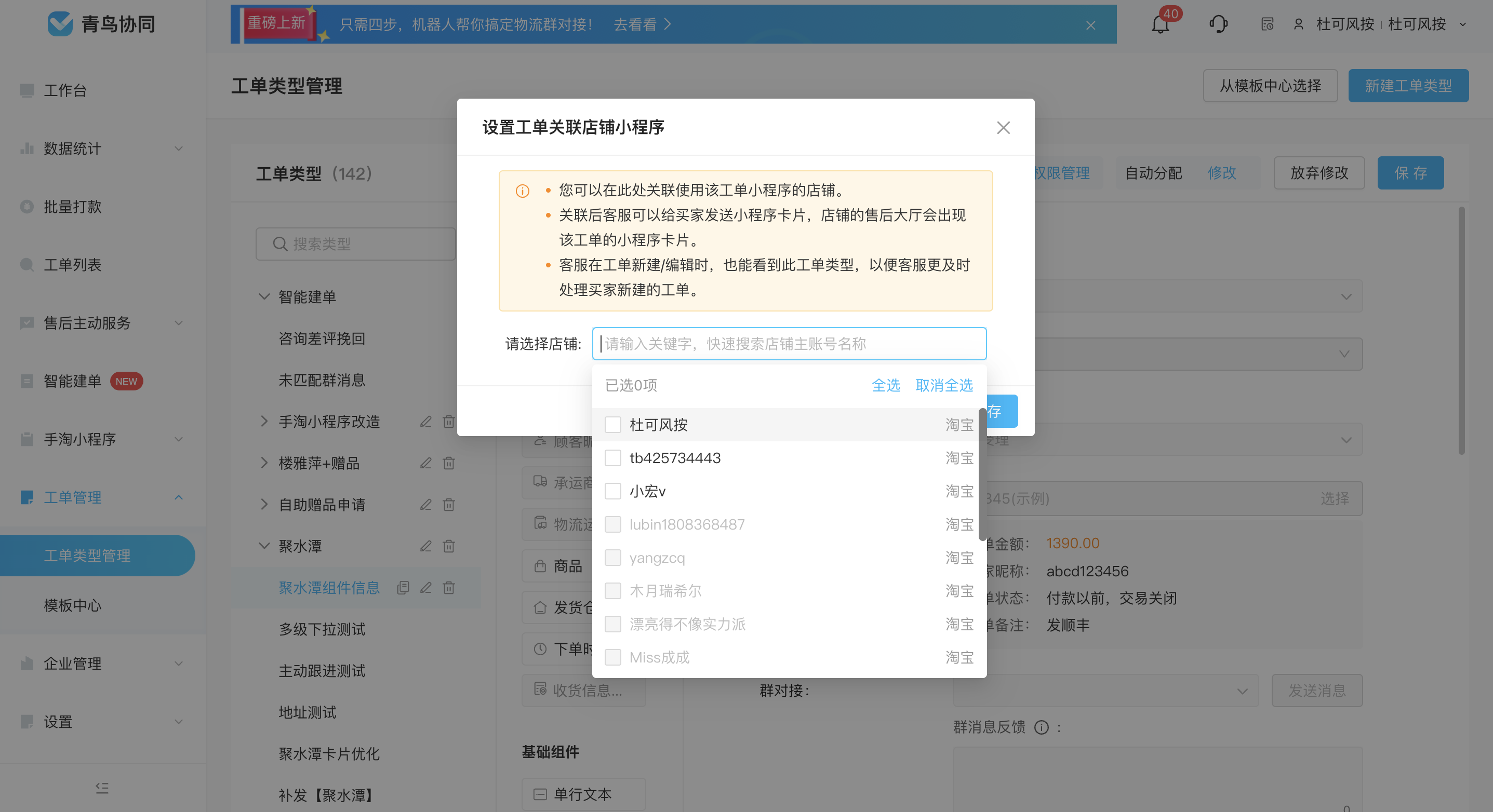Click edit icon for 手淘小程序改造

(426, 422)
